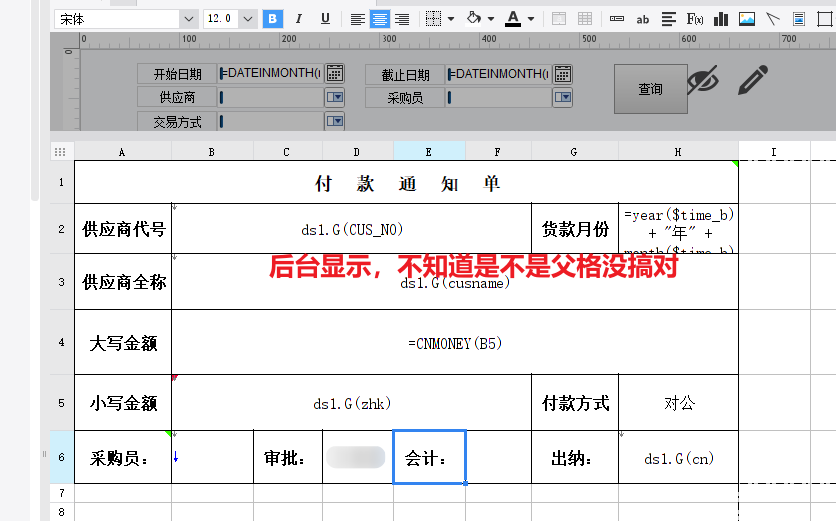Toggle bold formatting button
The width and height of the screenshot is (836, 521).
pos(272,19)
